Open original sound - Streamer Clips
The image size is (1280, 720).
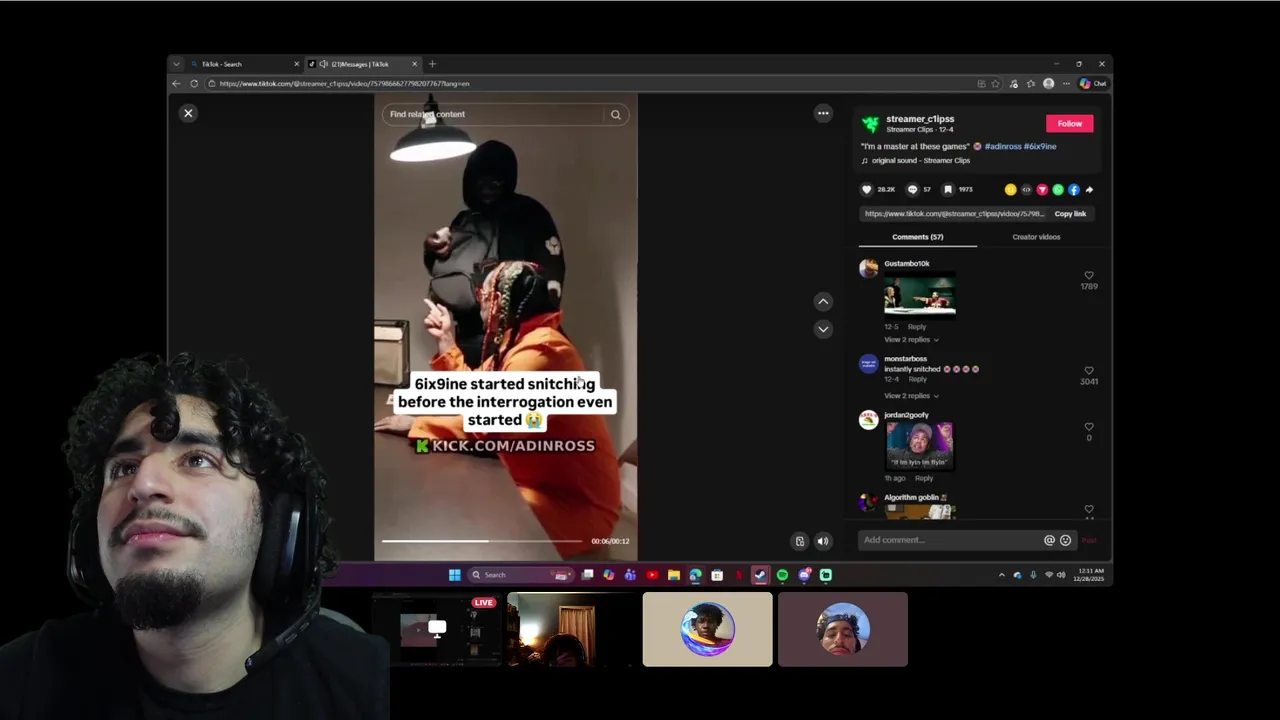click(920, 160)
